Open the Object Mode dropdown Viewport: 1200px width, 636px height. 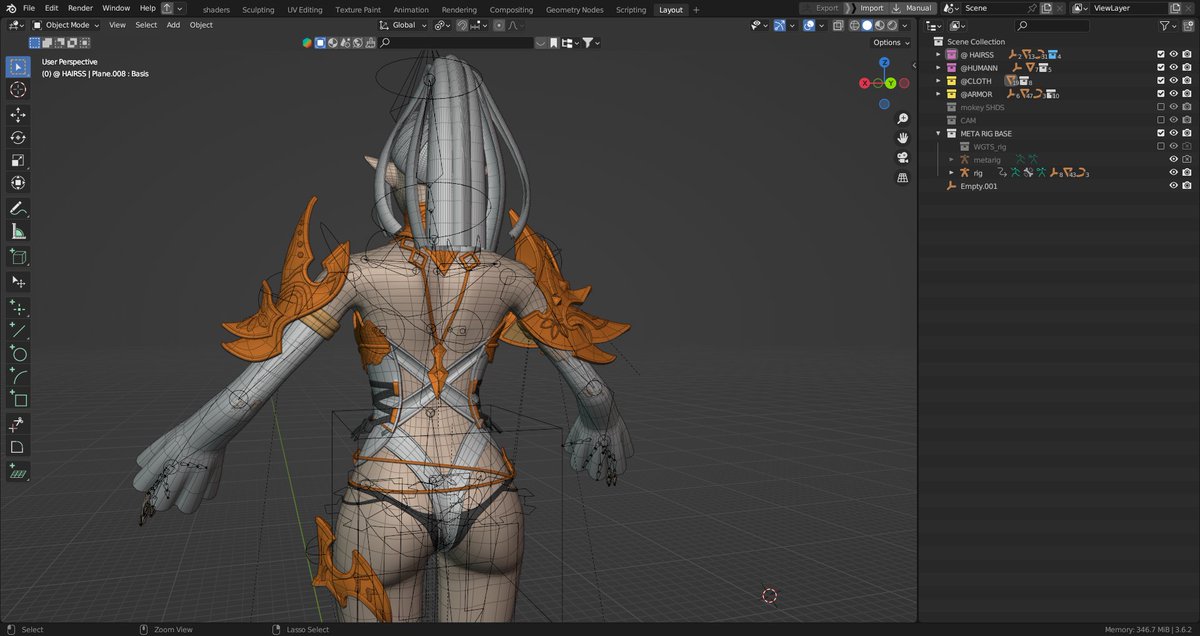point(65,25)
